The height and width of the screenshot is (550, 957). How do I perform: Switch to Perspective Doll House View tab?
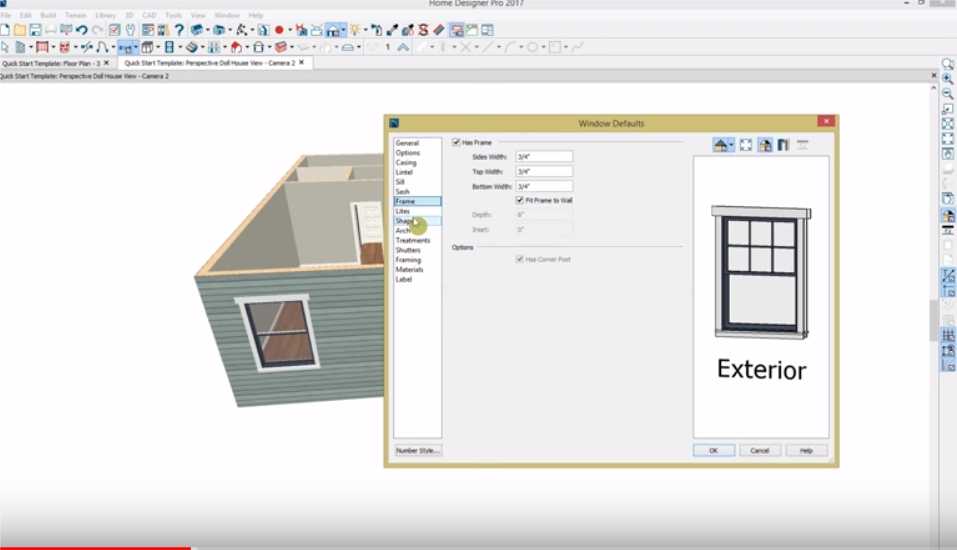(x=209, y=63)
